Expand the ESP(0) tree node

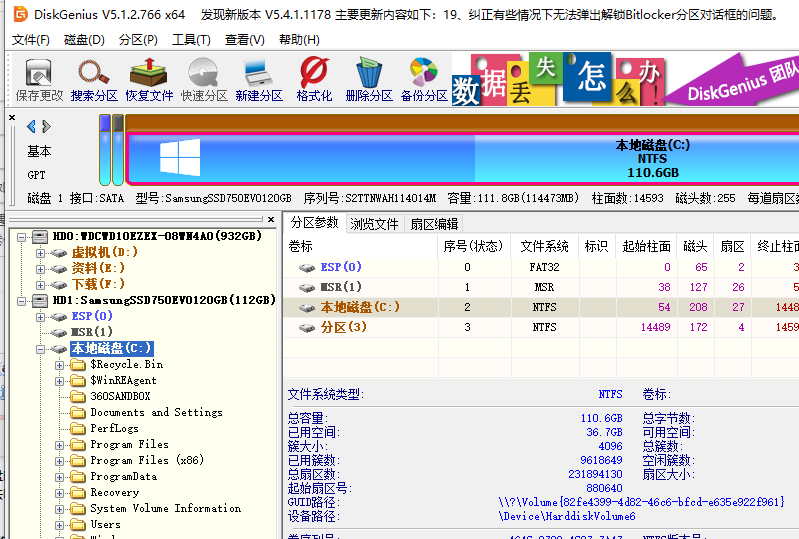[x=40, y=317]
